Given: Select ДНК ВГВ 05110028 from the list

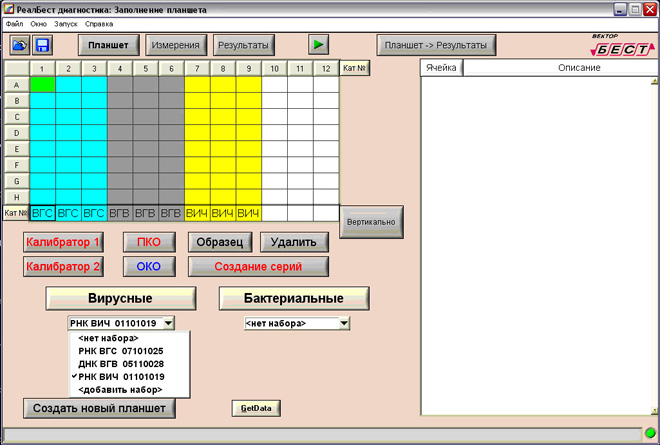Looking at the screenshot, I should coord(130,364).
